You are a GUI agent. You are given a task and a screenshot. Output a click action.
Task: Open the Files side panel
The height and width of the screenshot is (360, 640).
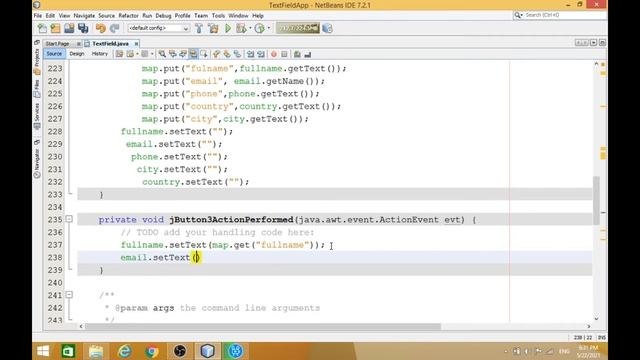click(x=37, y=89)
